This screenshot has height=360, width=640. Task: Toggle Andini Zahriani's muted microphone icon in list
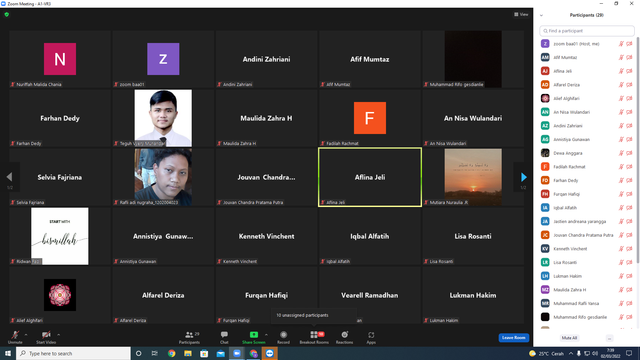(x=621, y=126)
